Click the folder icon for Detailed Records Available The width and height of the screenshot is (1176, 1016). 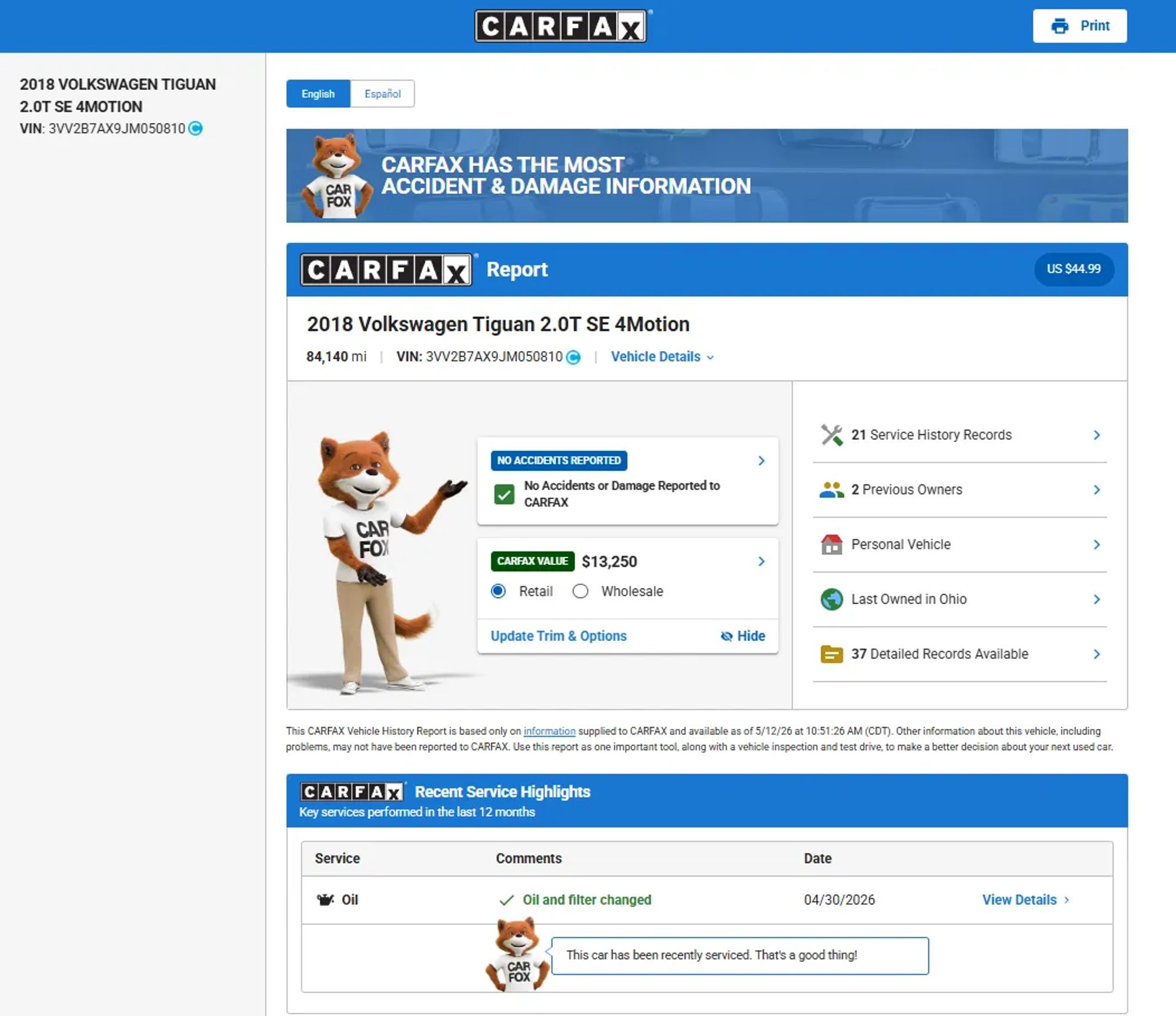pyautogui.click(x=831, y=654)
